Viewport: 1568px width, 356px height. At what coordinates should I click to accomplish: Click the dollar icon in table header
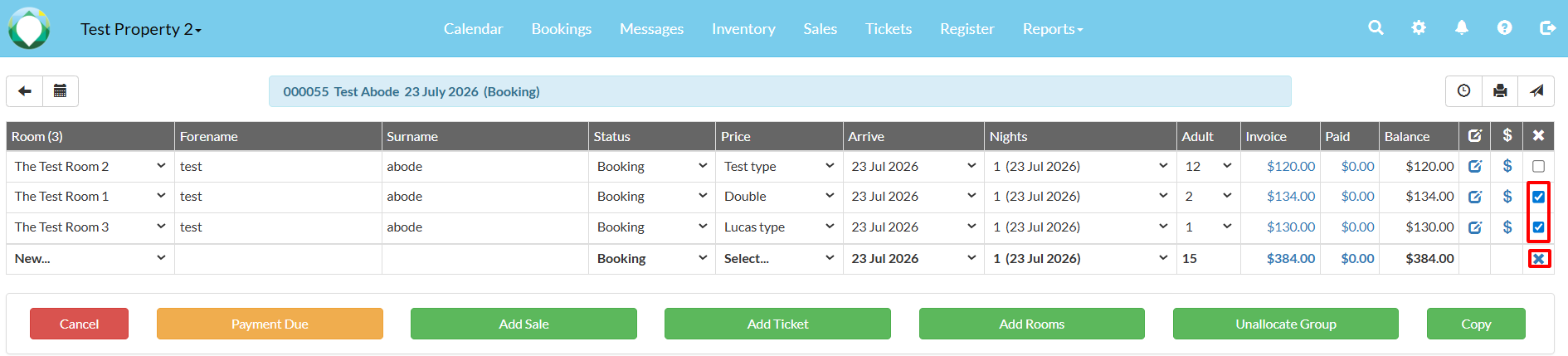click(x=1507, y=135)
